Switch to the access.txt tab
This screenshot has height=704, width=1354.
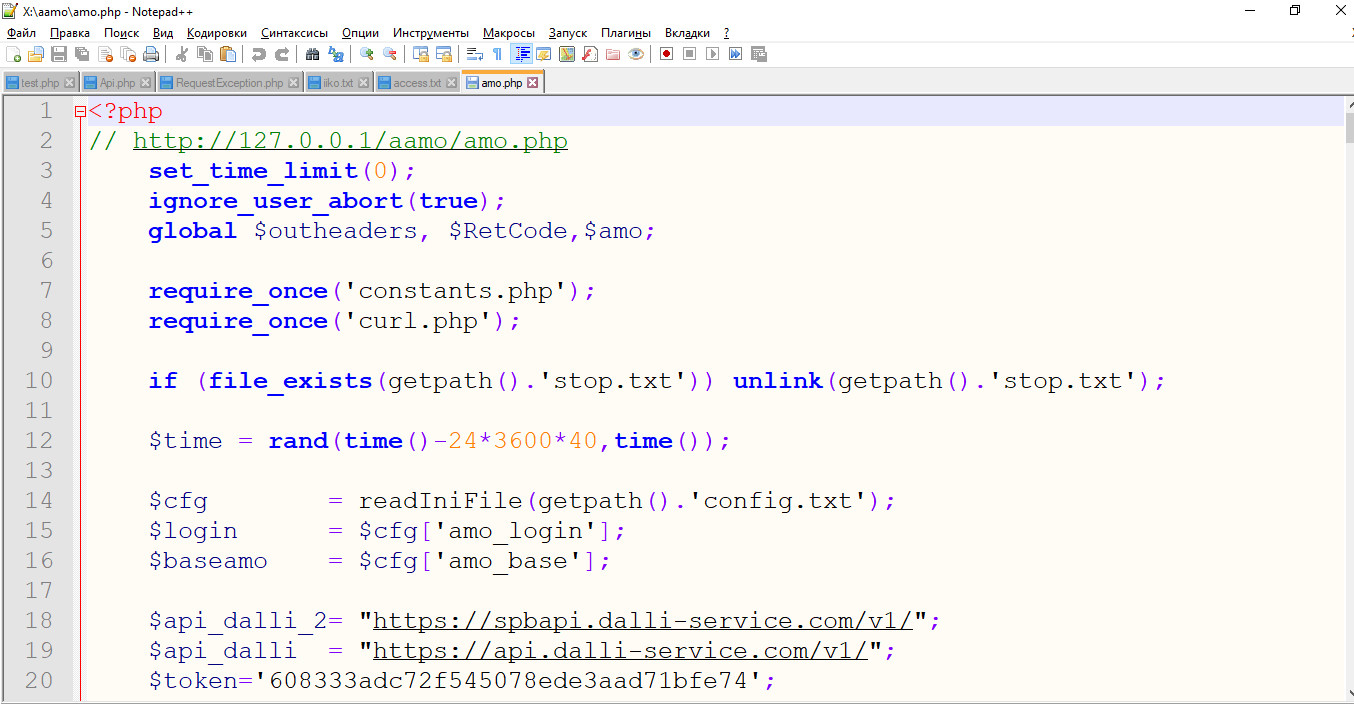pos(417,83)
